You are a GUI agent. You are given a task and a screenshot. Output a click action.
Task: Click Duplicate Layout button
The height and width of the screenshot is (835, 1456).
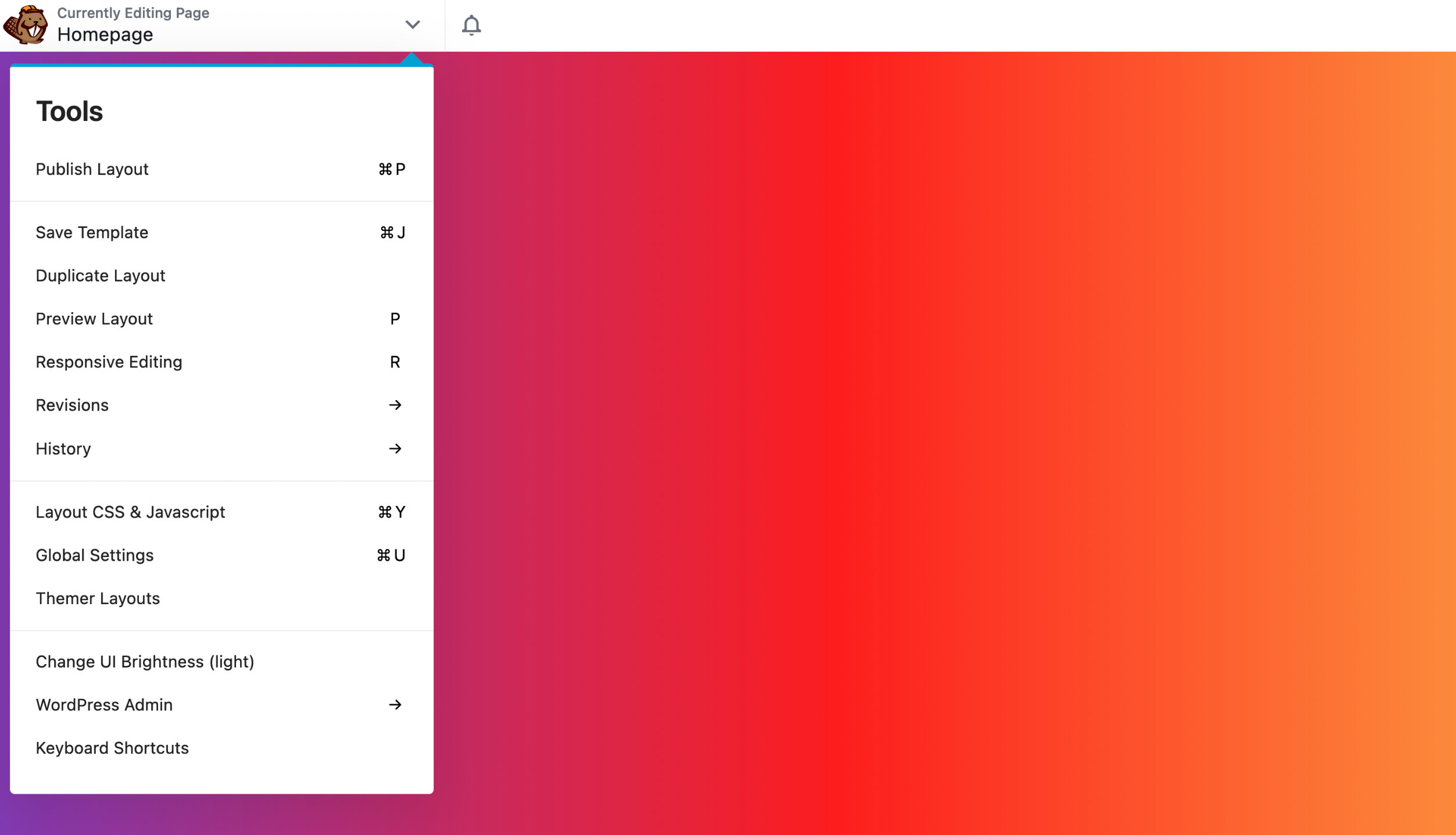click(100, 275)
